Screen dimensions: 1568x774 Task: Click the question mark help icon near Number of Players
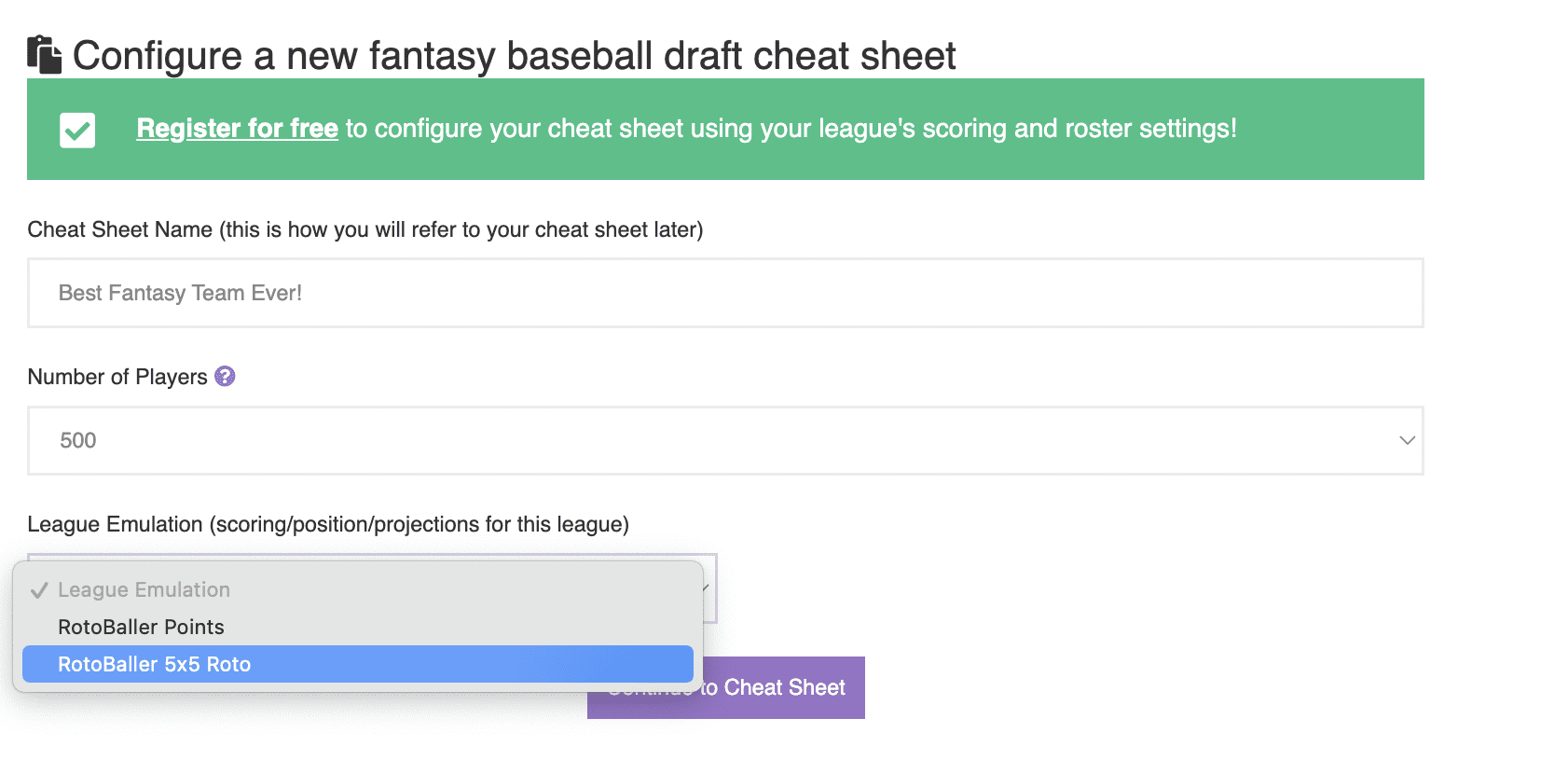tap(224, 376)
